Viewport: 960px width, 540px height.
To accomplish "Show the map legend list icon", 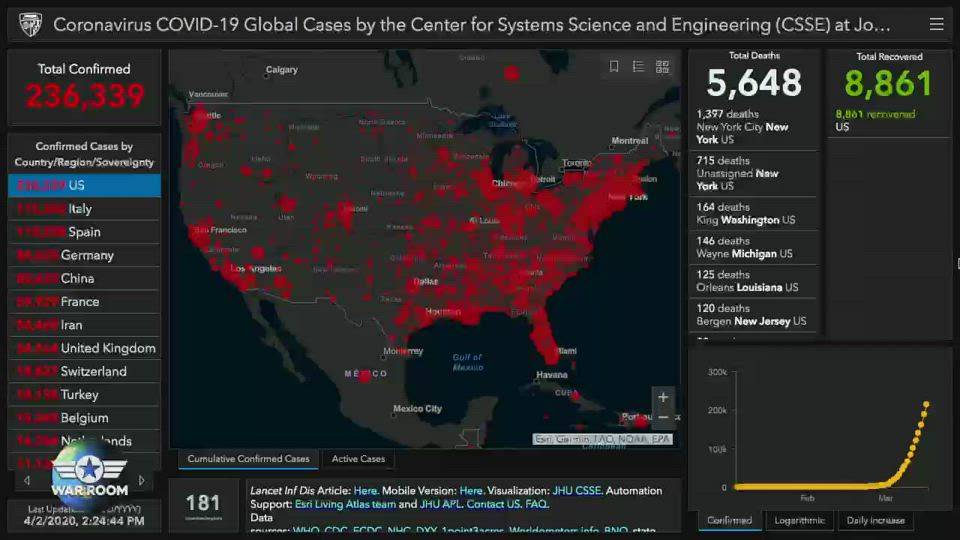I will (638, 67).
